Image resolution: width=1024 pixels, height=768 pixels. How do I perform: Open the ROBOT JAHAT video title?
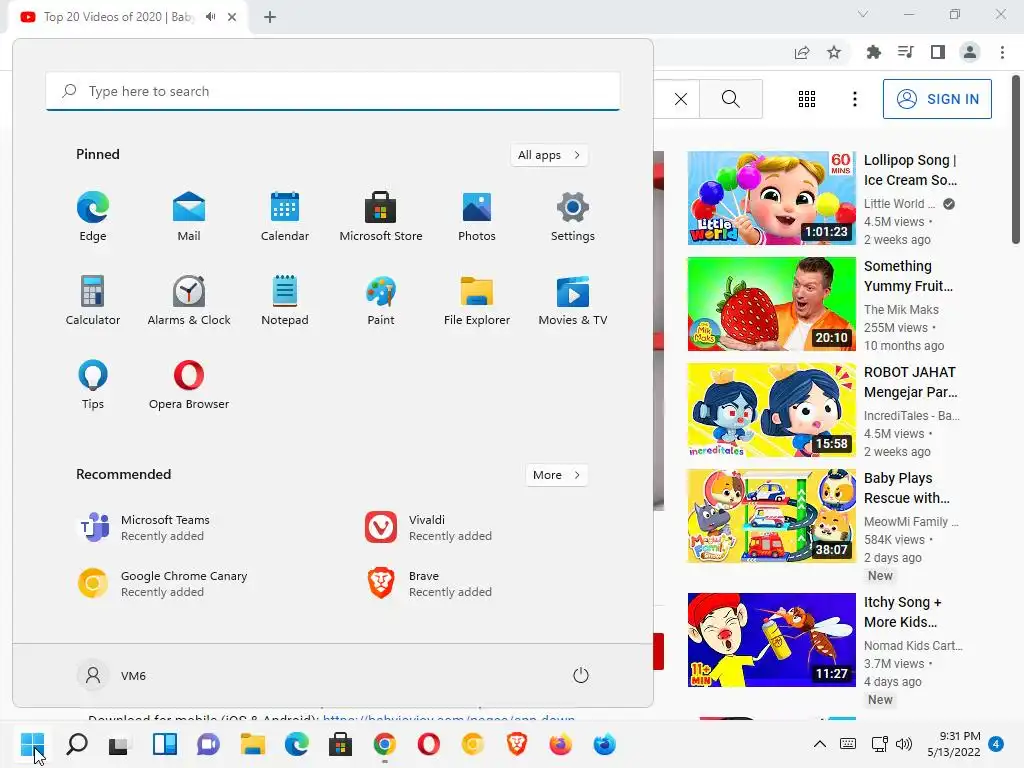[x=910, y=382]
